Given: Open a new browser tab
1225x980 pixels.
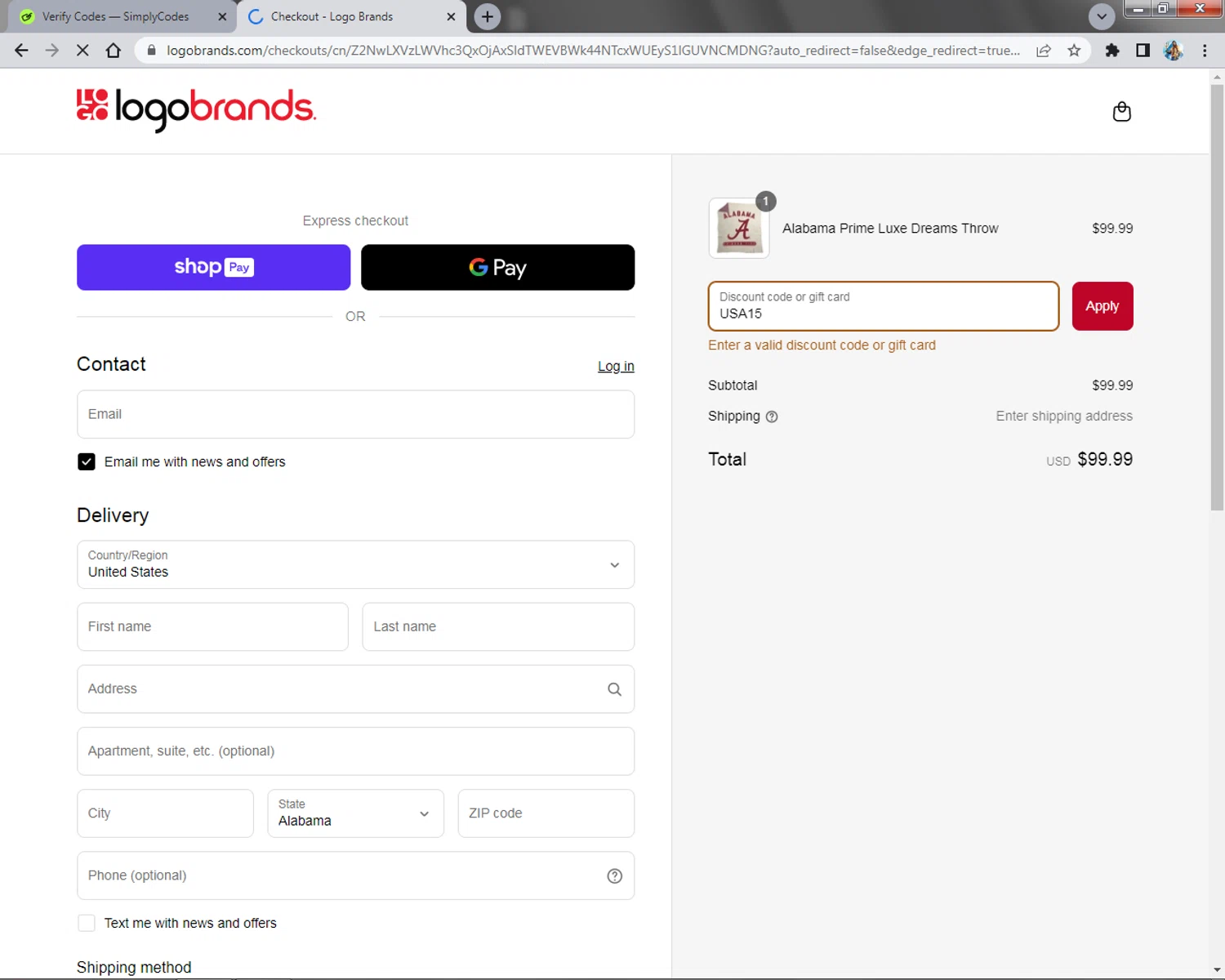Looking at the screenshot, I should [x=488, y=16].
